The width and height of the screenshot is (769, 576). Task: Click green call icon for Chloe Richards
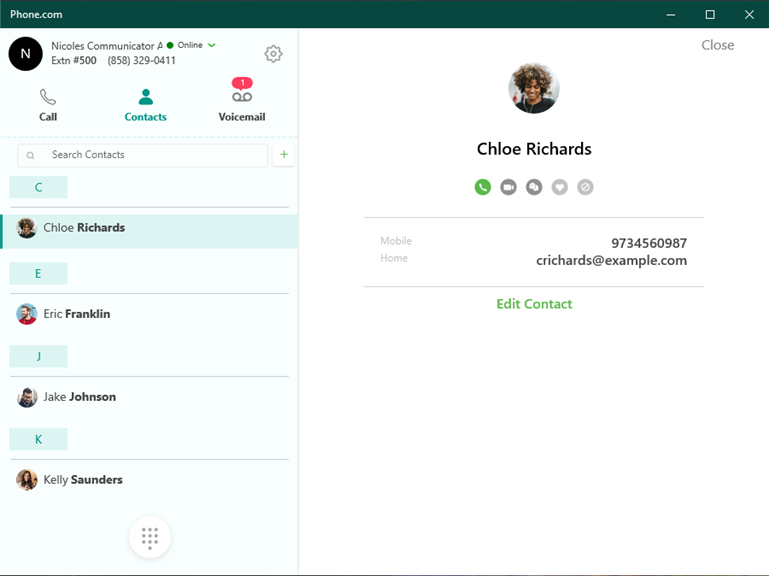click(483, 187)
